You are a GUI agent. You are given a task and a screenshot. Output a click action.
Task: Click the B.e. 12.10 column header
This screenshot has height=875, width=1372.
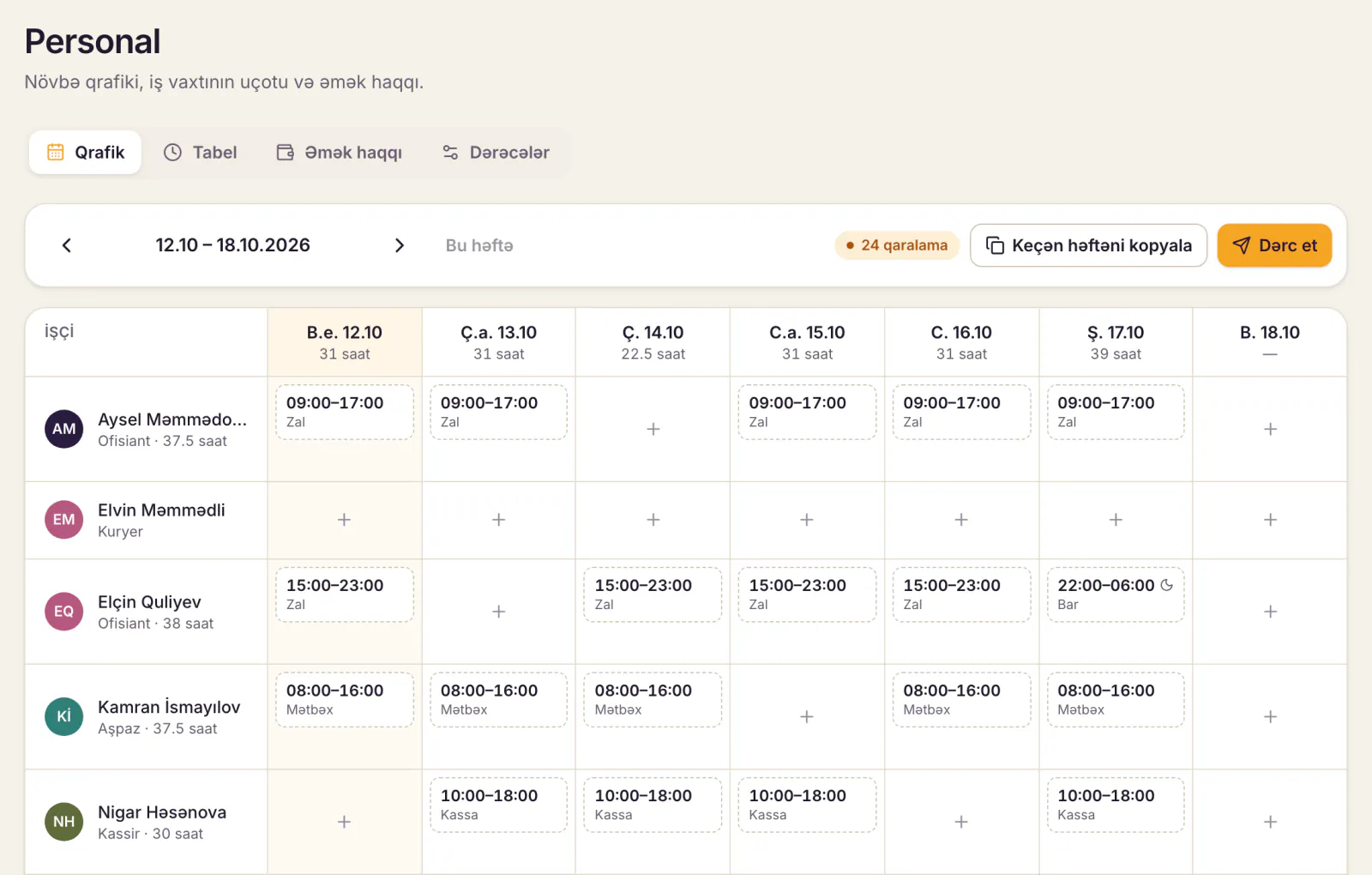point(345,342)
